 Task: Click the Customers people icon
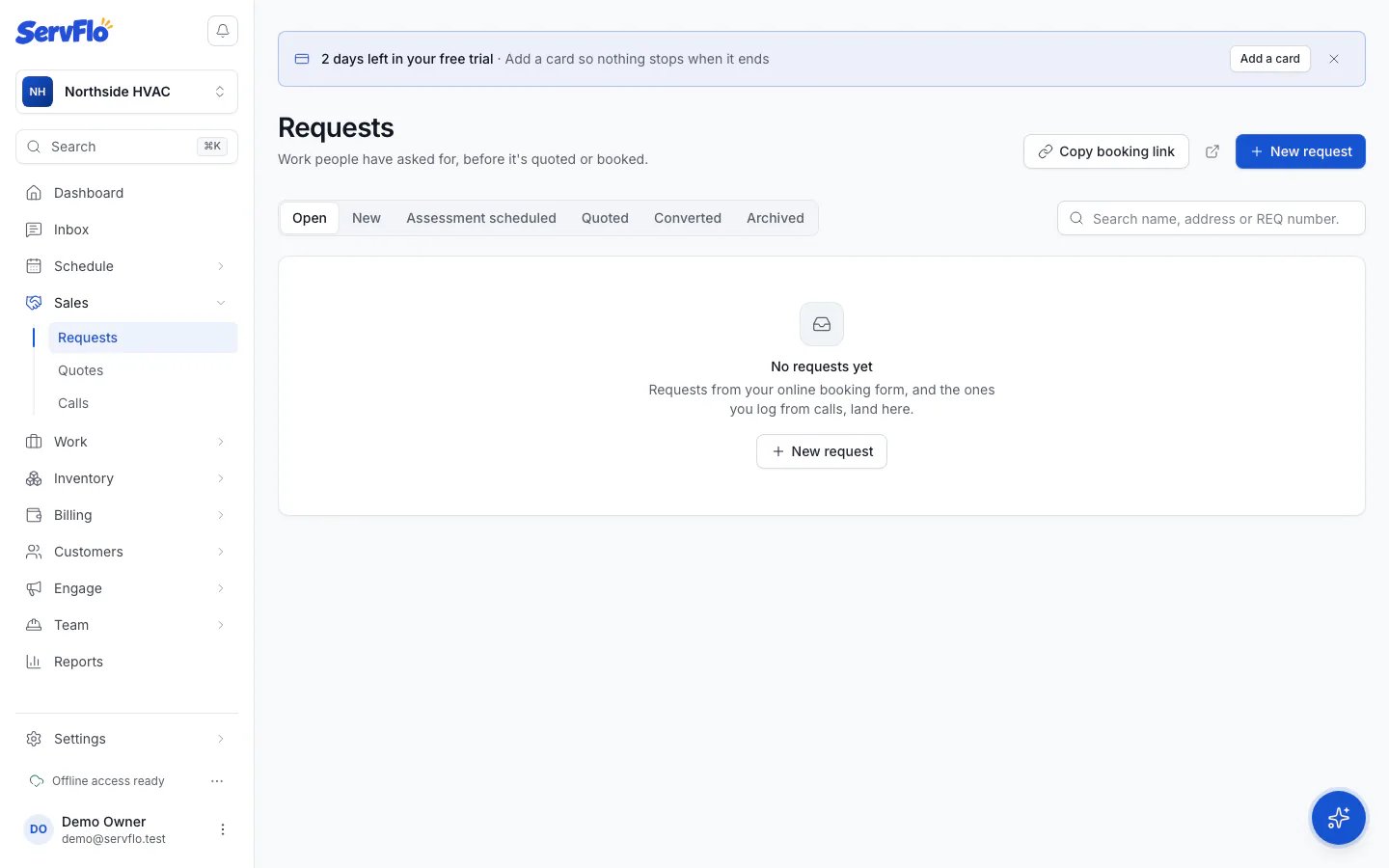click(34, 552)
